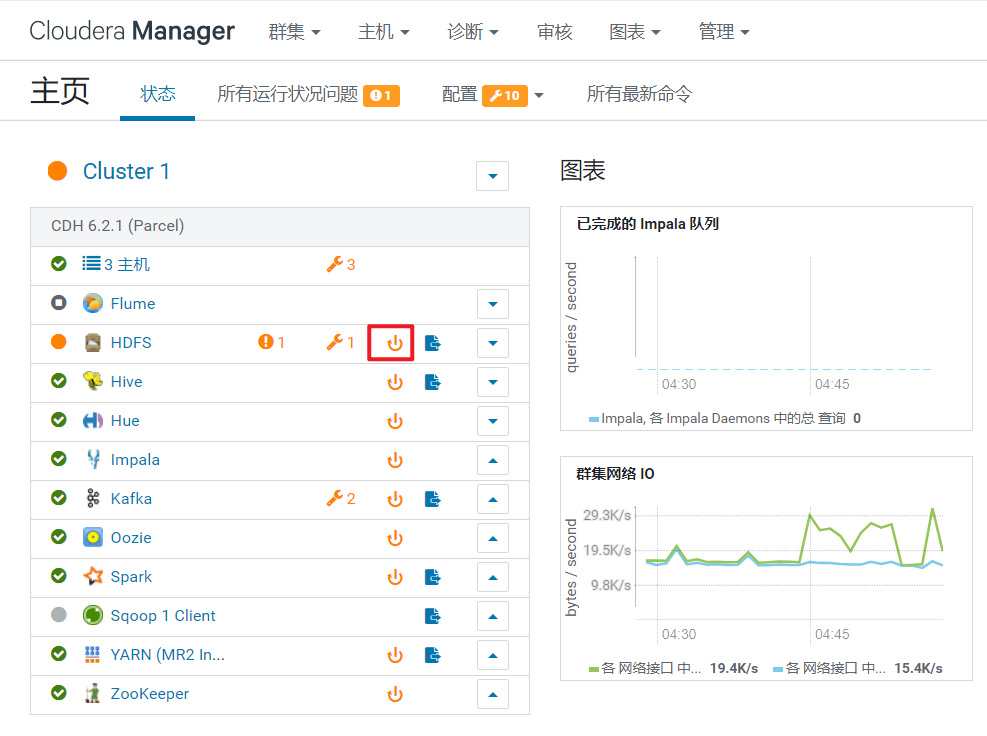Open the HDFS service actions dropdown
This screenshot has height=736, width=987.
[493, 343]
